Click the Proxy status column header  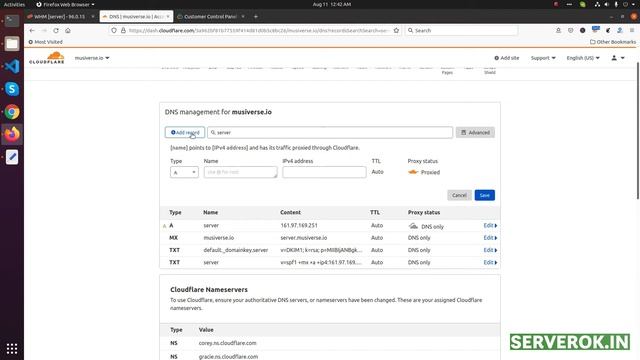click(424, 212)
